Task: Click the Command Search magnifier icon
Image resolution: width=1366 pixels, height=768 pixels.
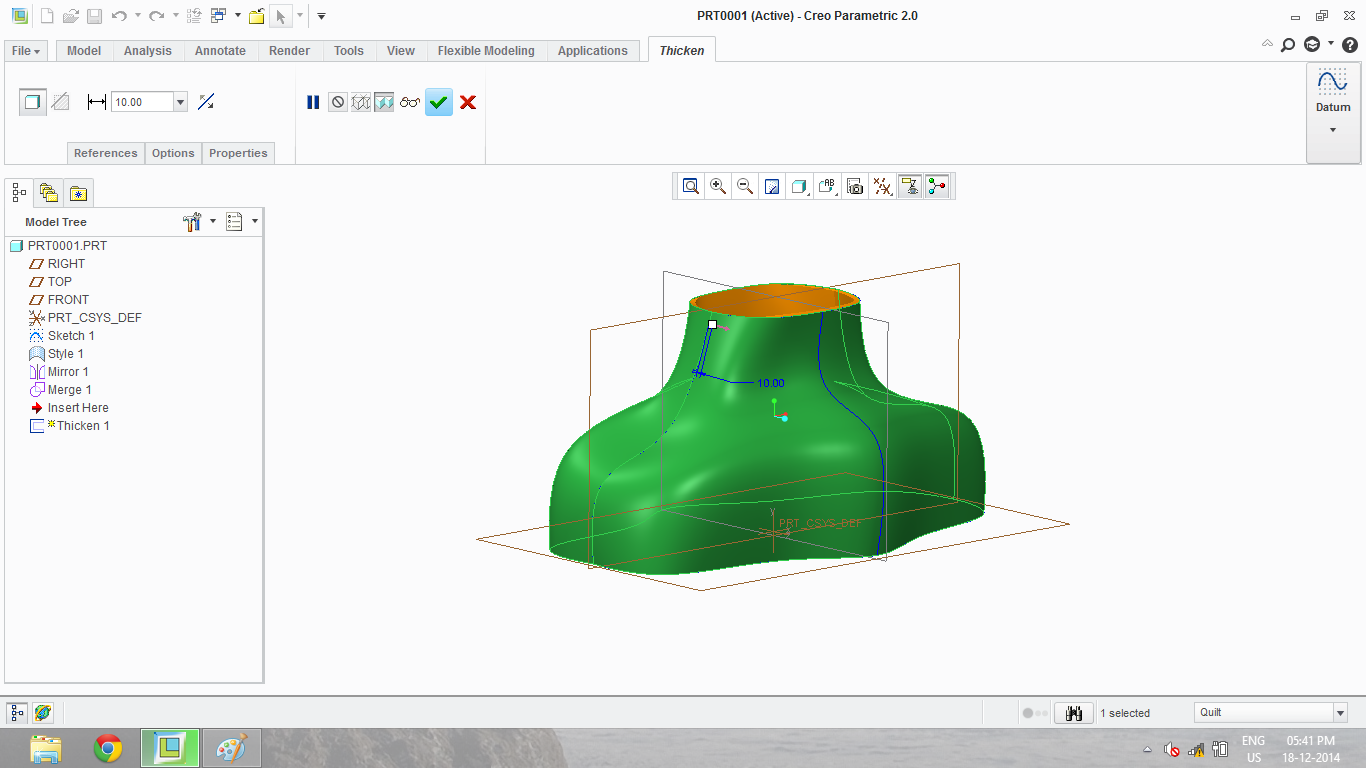Action: point(1288,45)
